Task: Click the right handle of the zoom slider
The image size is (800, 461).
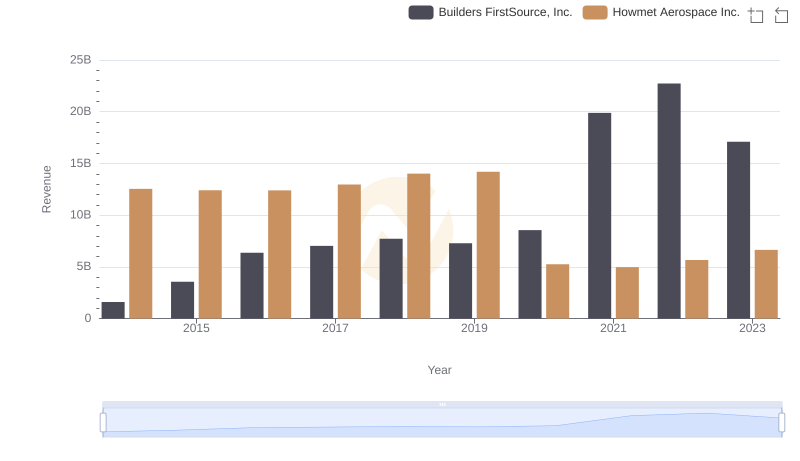Action: (x=781, y=423)
